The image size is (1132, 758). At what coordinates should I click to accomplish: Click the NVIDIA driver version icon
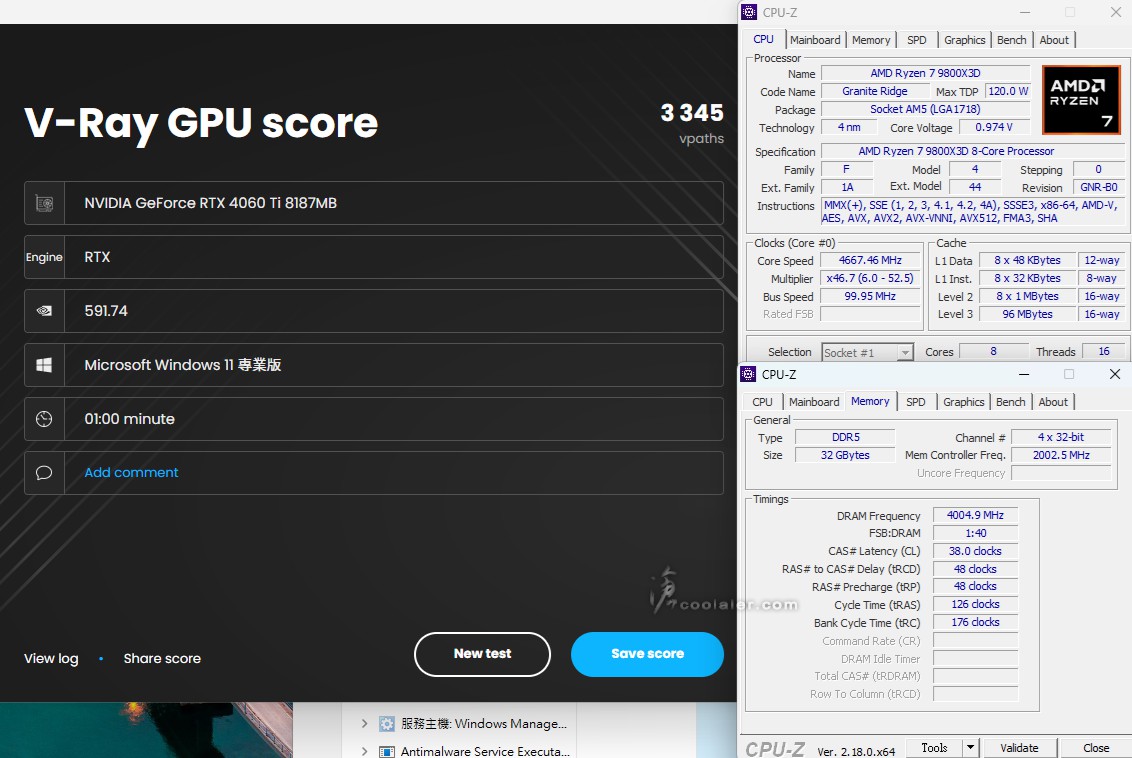pyautogui.click(x=44, y=311)
